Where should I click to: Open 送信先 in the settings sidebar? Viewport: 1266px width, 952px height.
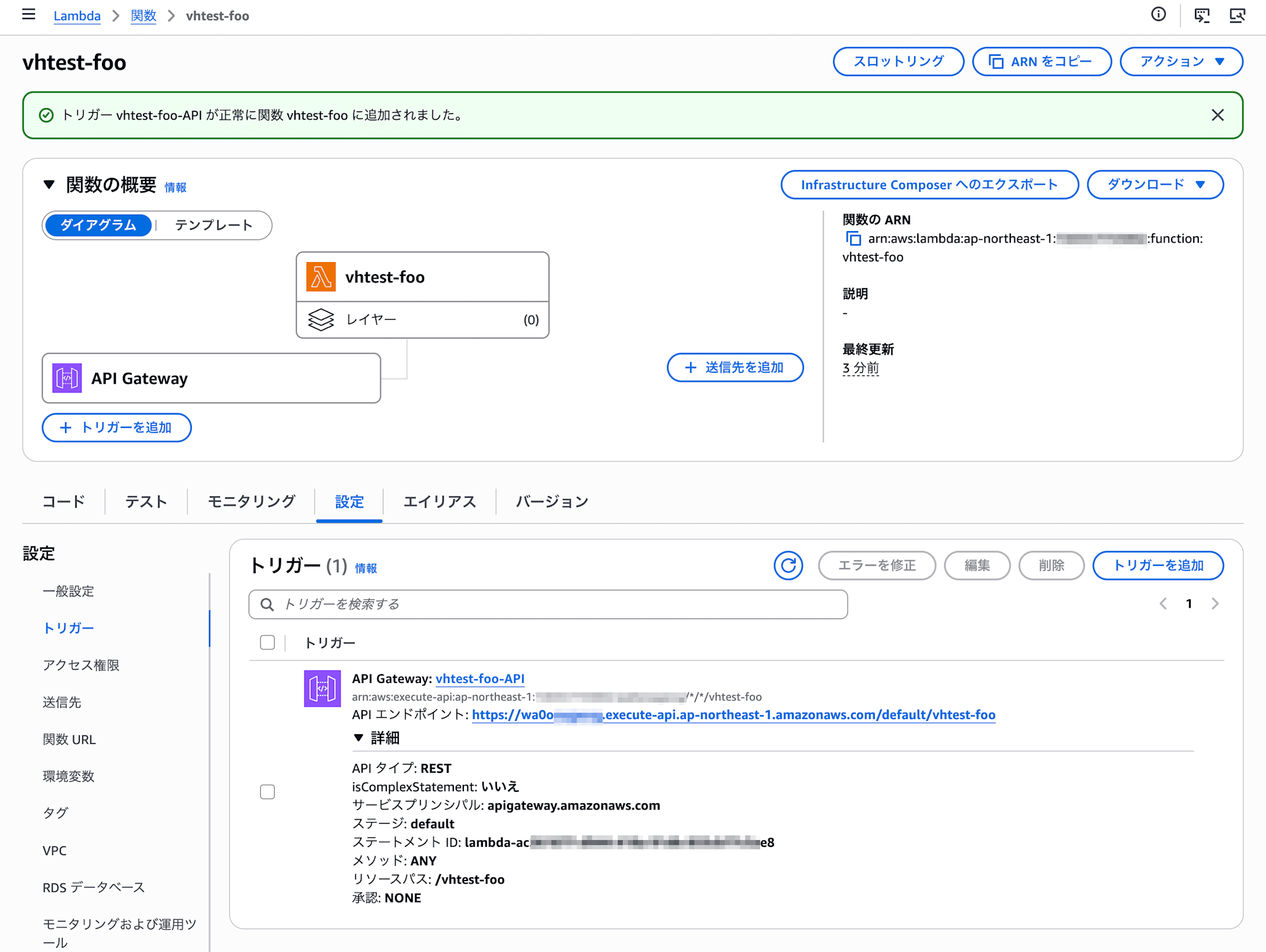[62, 702]
